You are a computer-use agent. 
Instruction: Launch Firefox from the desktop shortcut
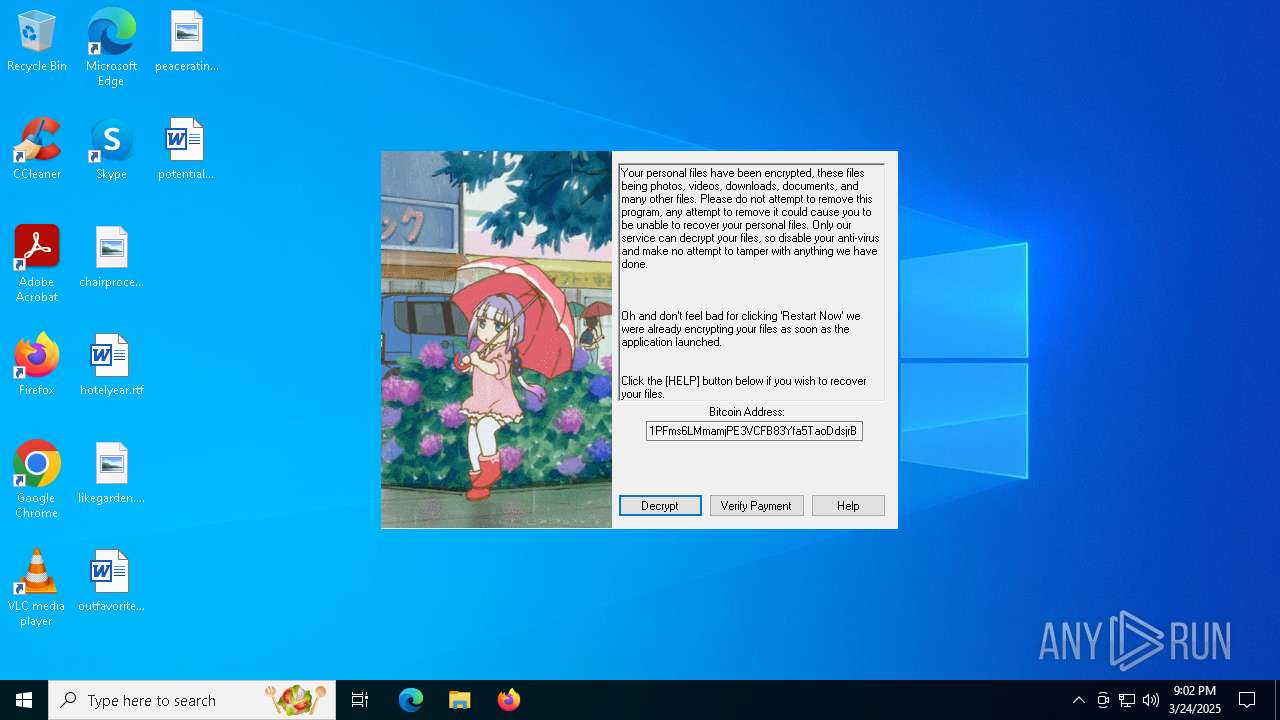tap(37, 366)
